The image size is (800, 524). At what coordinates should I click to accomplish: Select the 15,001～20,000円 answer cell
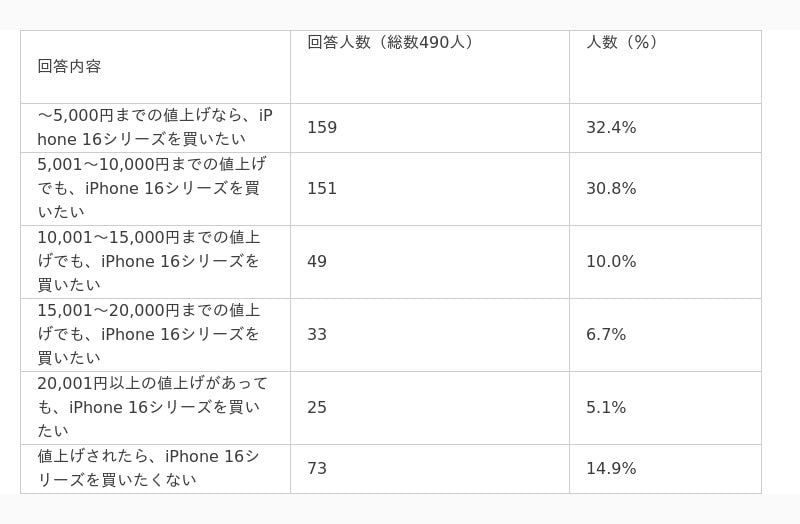155,335
